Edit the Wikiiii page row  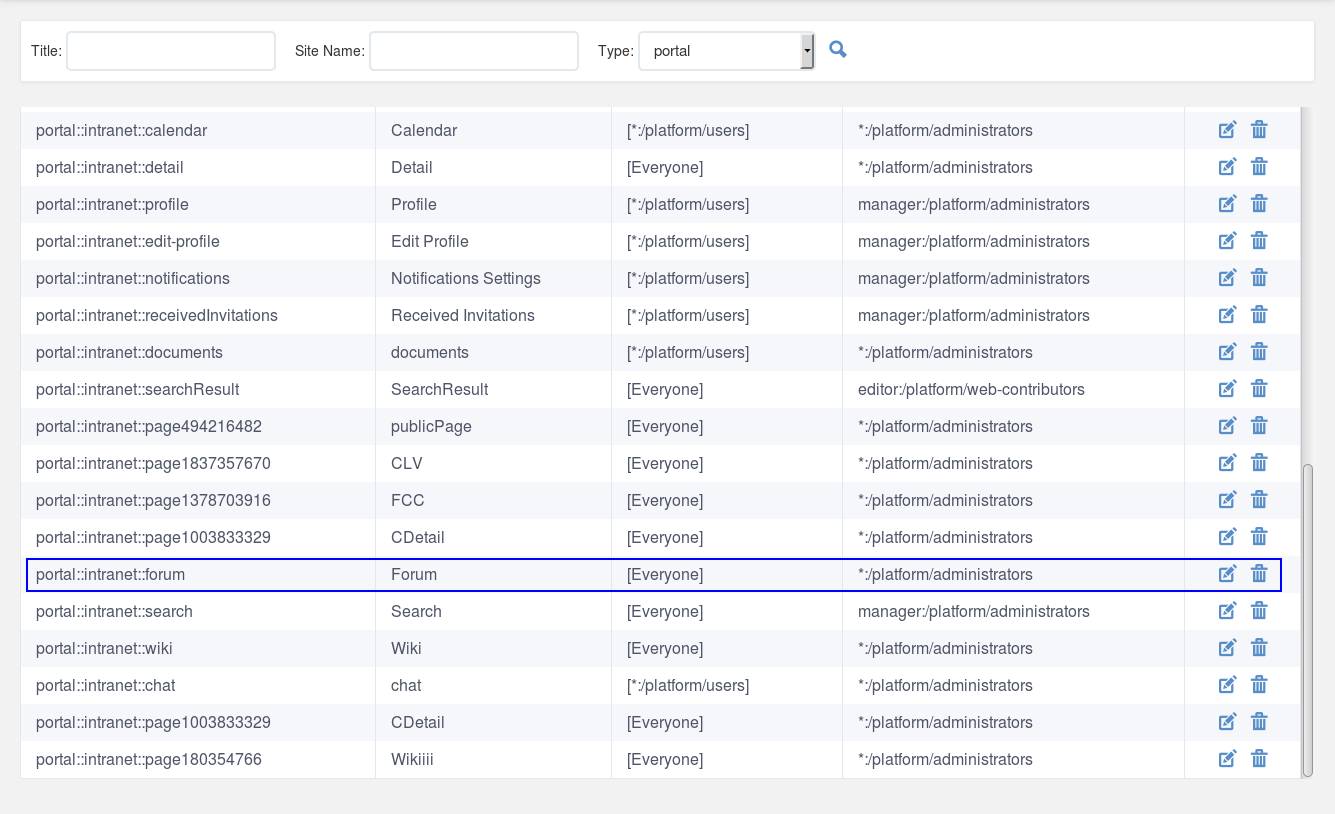pos(1227,759)
